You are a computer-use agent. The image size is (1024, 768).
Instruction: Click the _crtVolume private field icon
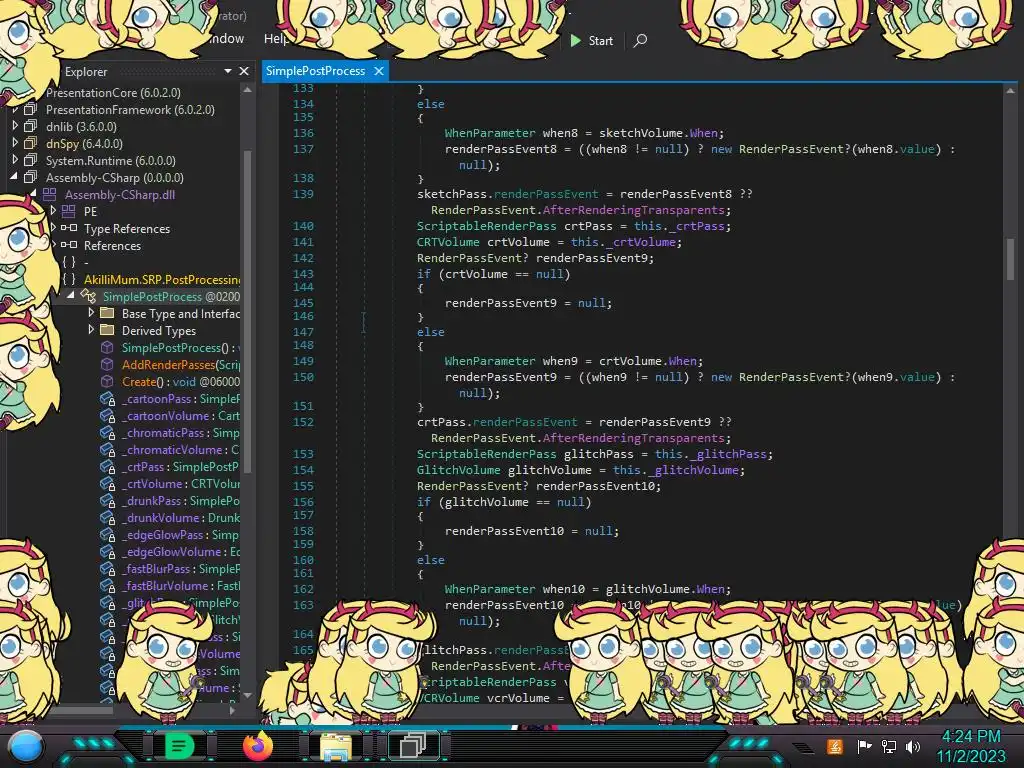[108, 483]
